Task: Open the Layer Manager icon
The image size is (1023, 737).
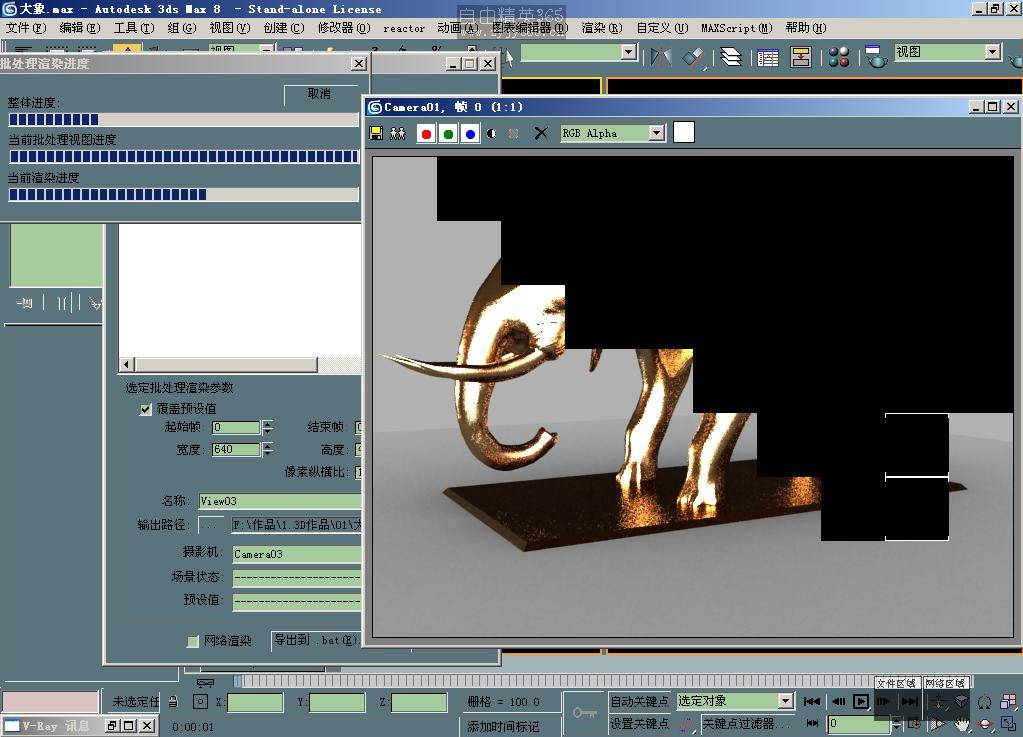Action: click(731, 57)
